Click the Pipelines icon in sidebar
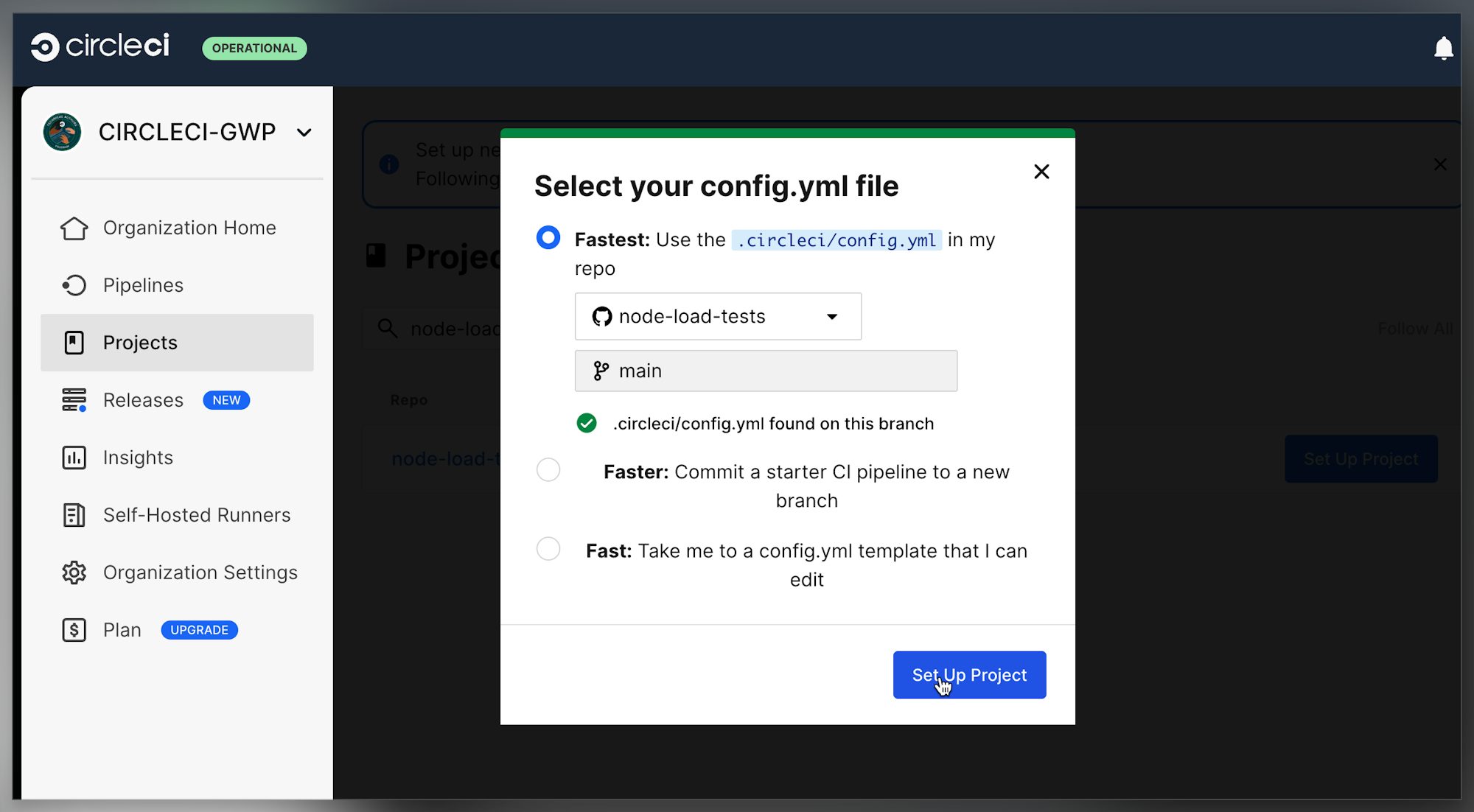The width and height of the screenshot is (1474, 812). click(74, 285)
